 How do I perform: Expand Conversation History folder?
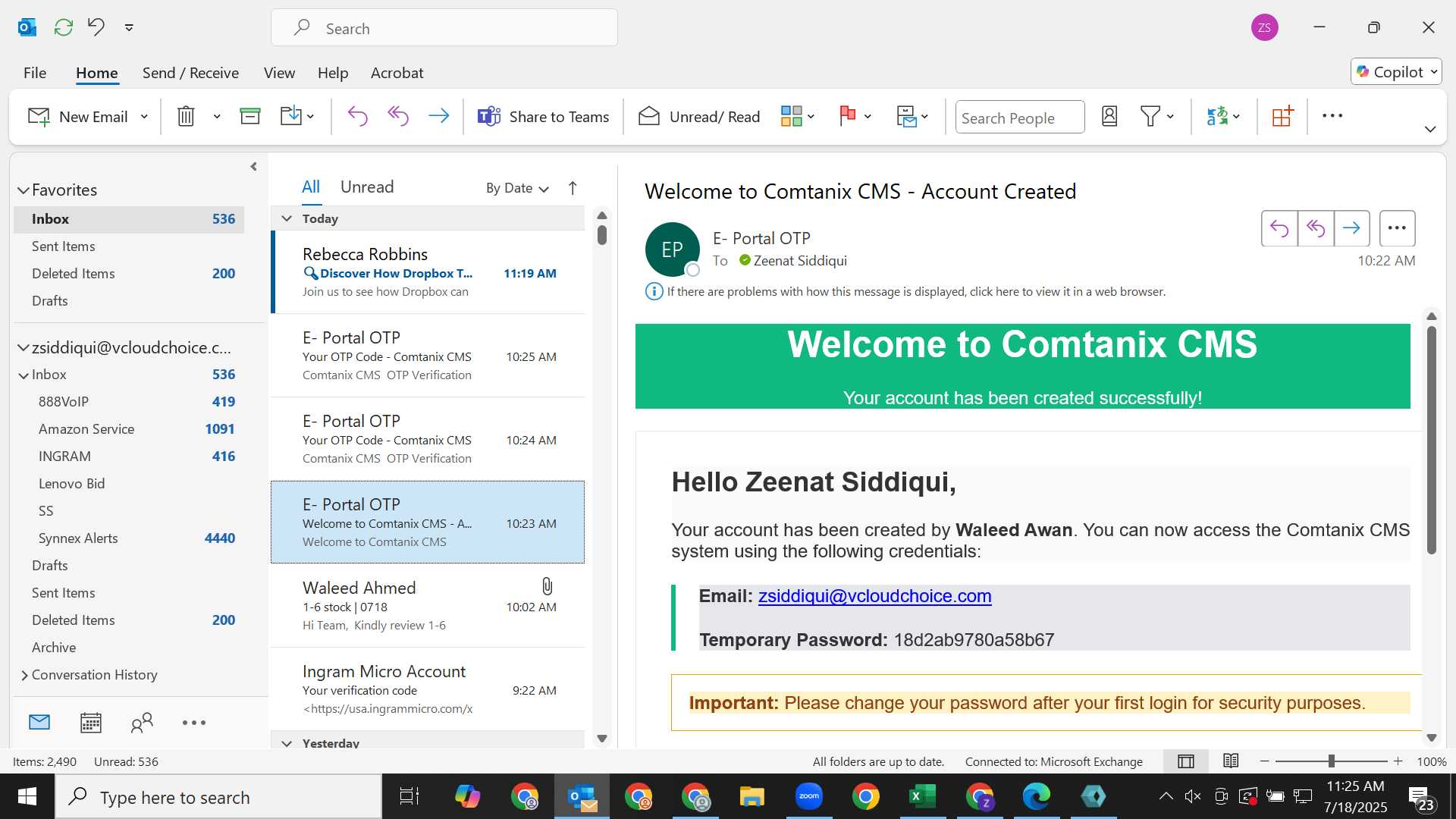click(x=24, y=675)
